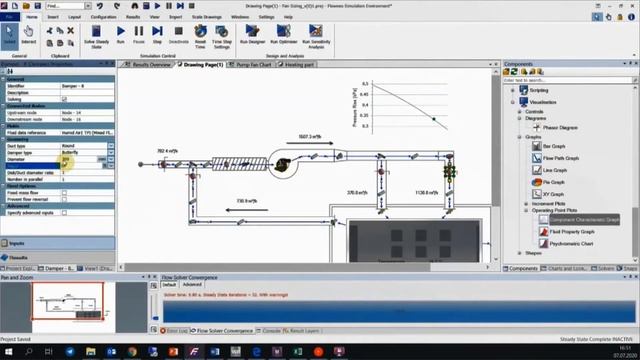Pause the simulation from the ribbon
Screen dimensions: 640x360
tap(139, 31)
